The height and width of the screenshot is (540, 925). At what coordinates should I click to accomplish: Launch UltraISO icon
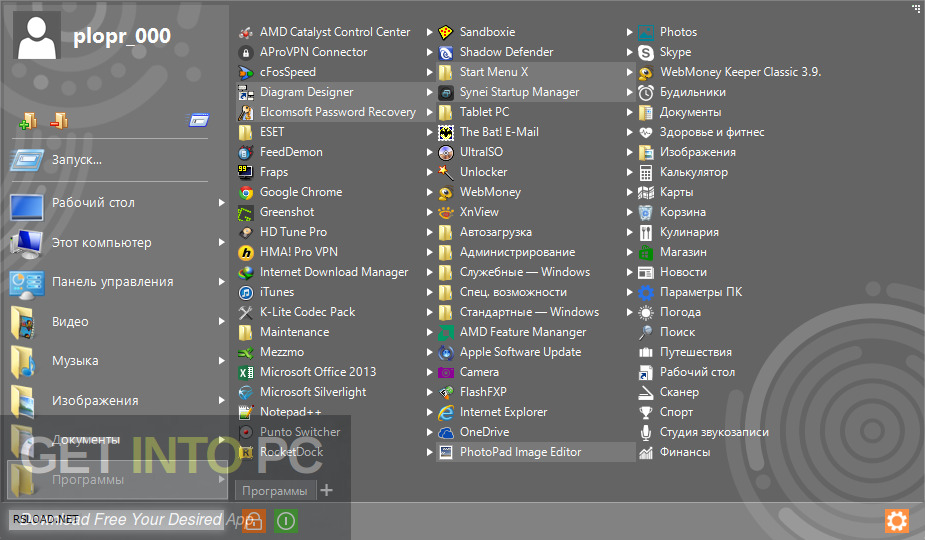click(446, 152)
